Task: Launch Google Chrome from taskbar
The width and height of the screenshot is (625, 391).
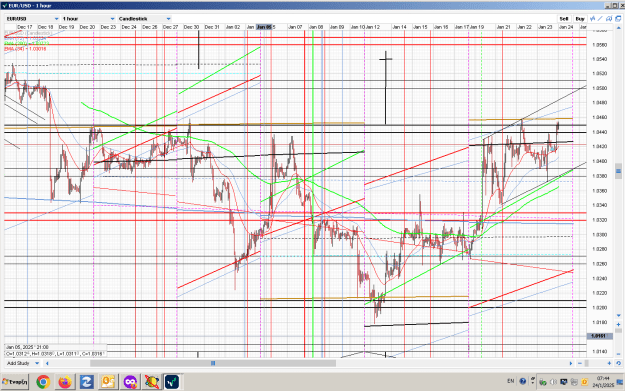Action: click(43, 382)
